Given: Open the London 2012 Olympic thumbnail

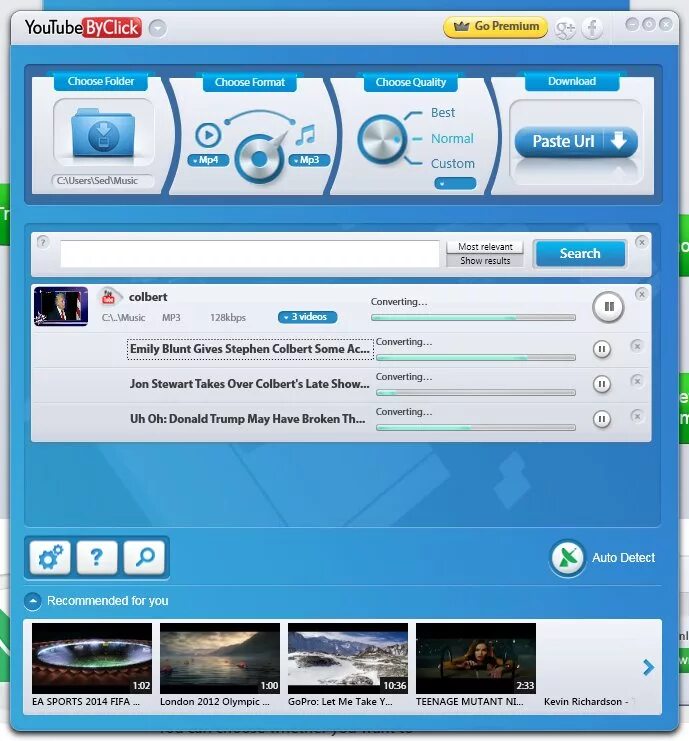Looking at the screenshot, I should (220, 658).
